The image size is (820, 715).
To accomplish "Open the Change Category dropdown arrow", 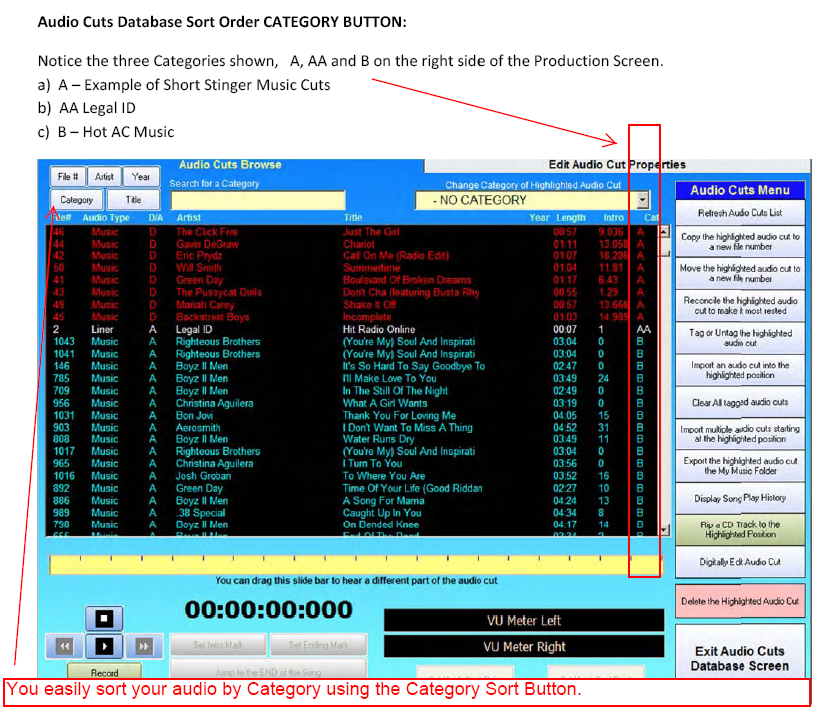I will pos(643,201).
